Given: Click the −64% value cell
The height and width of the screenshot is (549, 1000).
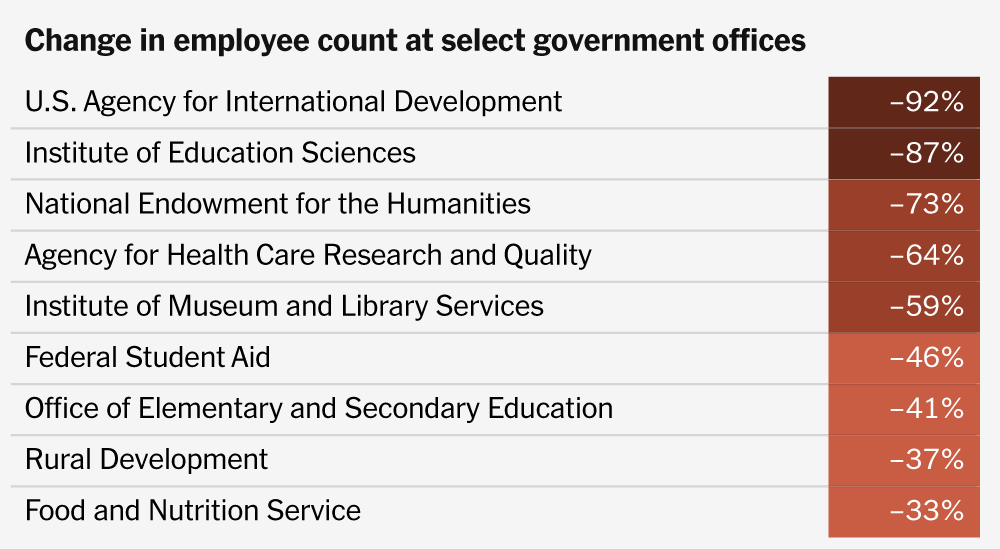Looking at the screenshot, I should [x=904, y=255].
